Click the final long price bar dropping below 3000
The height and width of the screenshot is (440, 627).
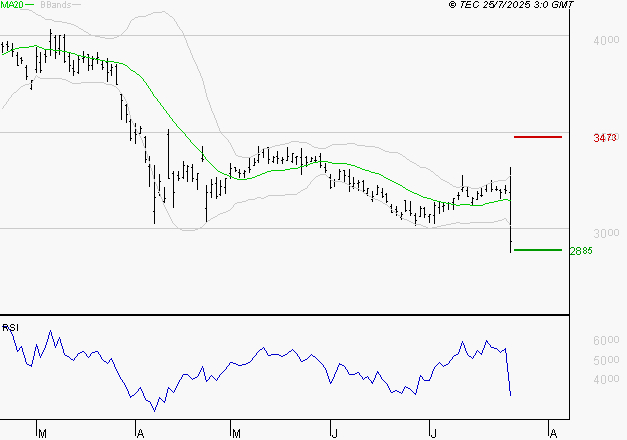pyautogui.click(x=511, y=210)
